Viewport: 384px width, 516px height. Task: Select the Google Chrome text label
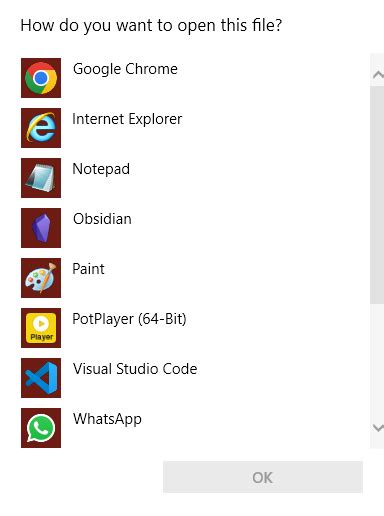click(125, 70)
